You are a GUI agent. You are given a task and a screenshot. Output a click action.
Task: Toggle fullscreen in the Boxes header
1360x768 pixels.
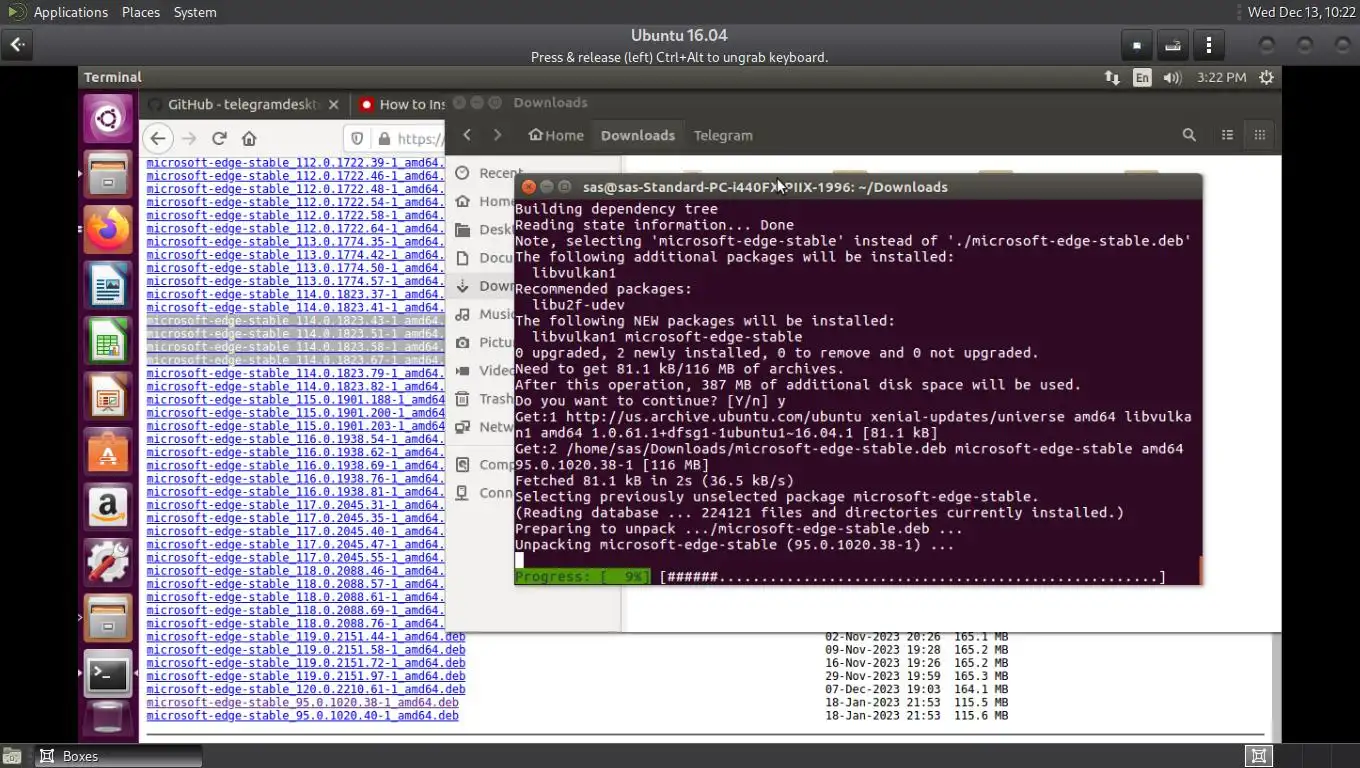click(1137, 45)
